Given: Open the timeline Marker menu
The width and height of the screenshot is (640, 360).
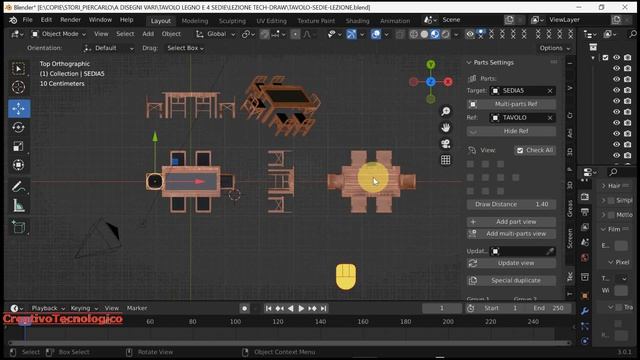Looking at the screenshot, I should 137,308.
